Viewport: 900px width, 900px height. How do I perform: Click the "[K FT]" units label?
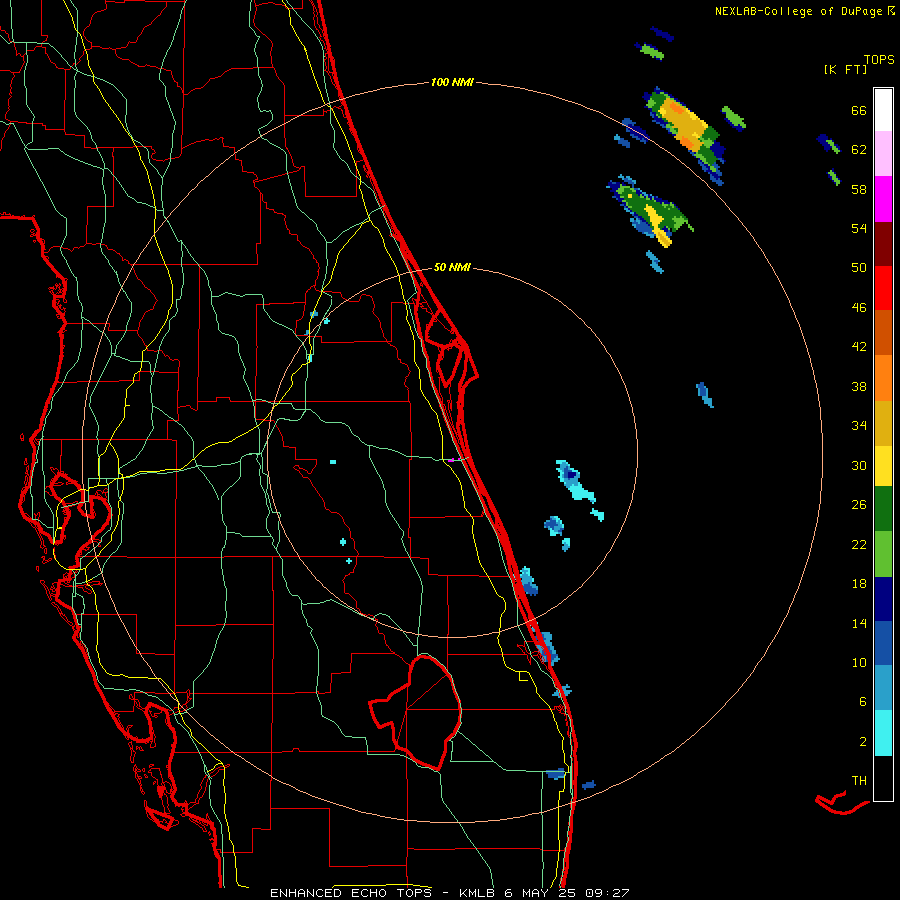click(x=845, y=70)
